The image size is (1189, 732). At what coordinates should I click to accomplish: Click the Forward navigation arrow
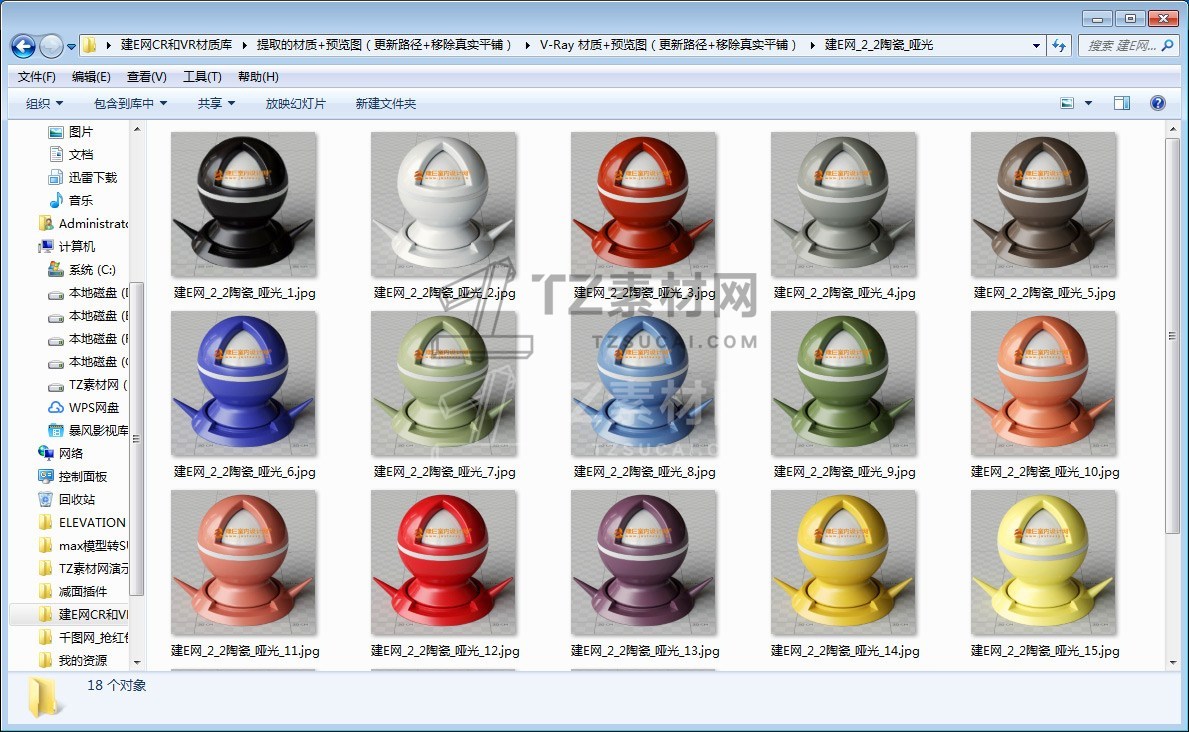tap(52, 46)
